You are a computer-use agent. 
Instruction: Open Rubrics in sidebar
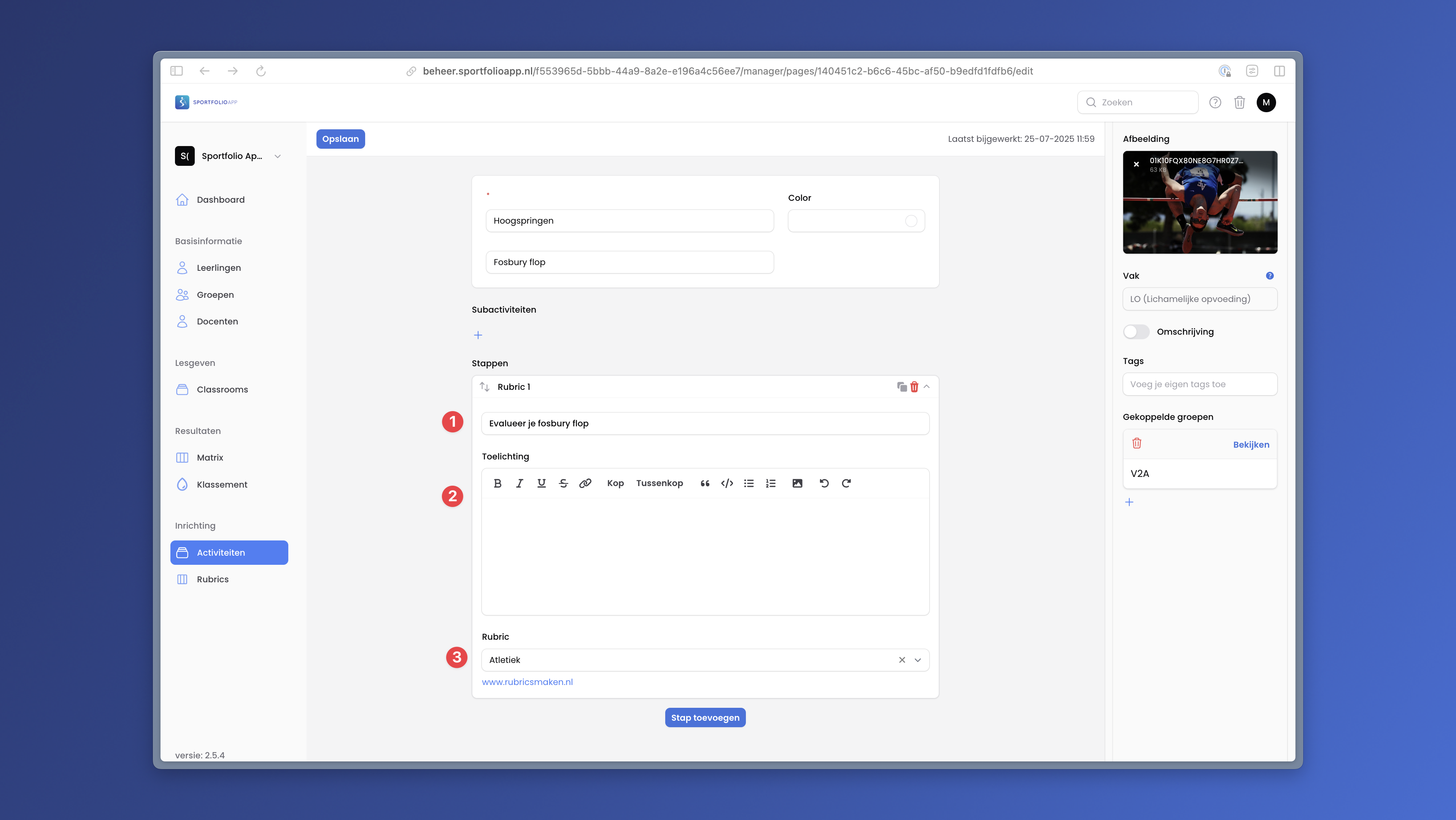tap(213, 579)
